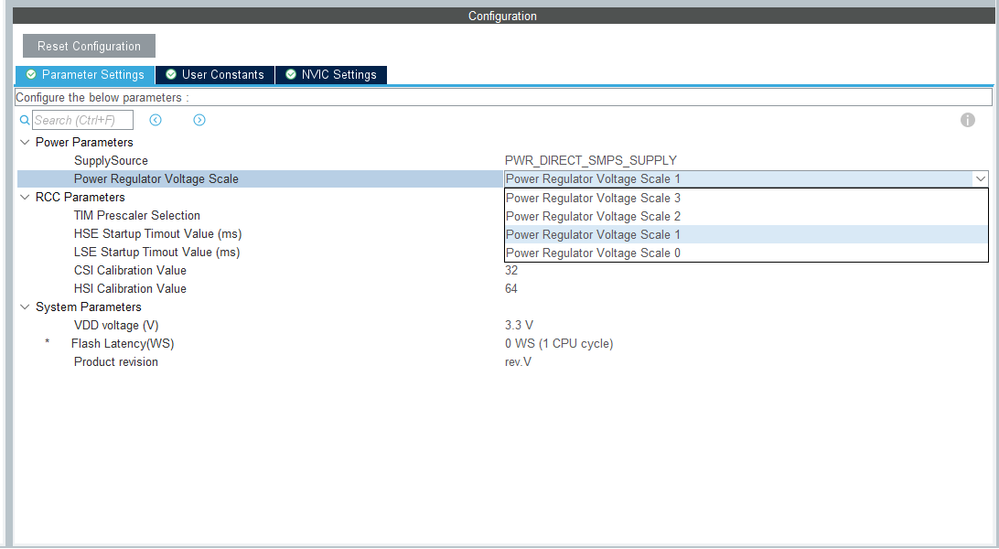This screenshot has width=999, height=549.
Task: Open the NVIC Settings tab
Action: pos(331,75)
